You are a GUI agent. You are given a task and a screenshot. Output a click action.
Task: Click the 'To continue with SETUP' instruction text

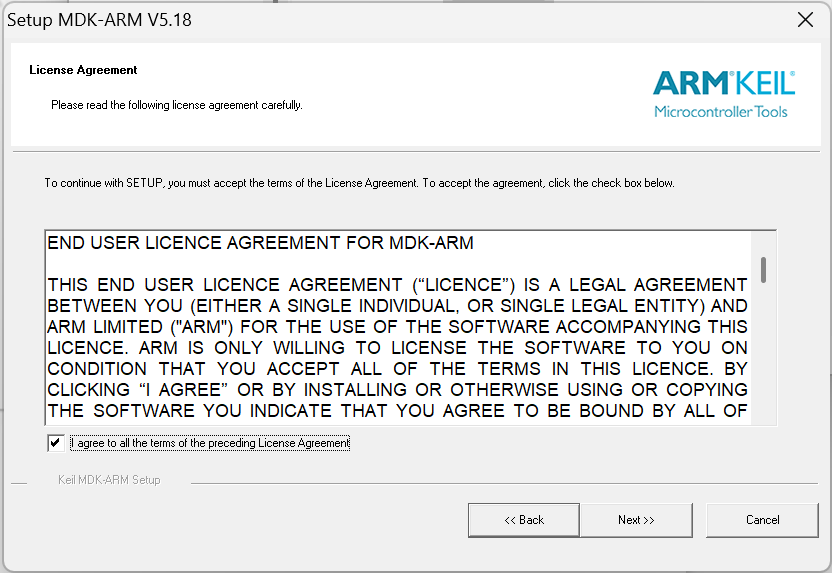[359, 183]
